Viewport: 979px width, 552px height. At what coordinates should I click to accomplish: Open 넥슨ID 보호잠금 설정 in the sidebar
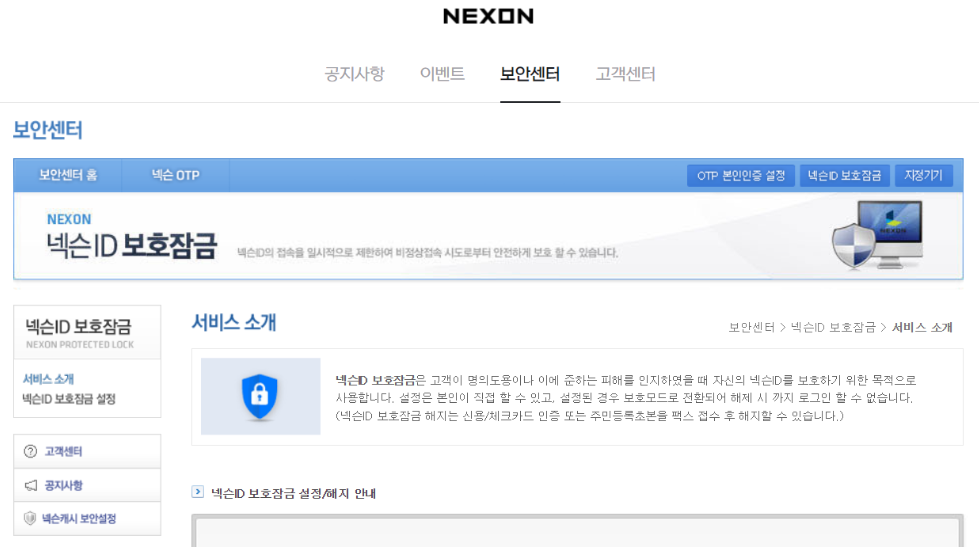[x=69, y=399]
